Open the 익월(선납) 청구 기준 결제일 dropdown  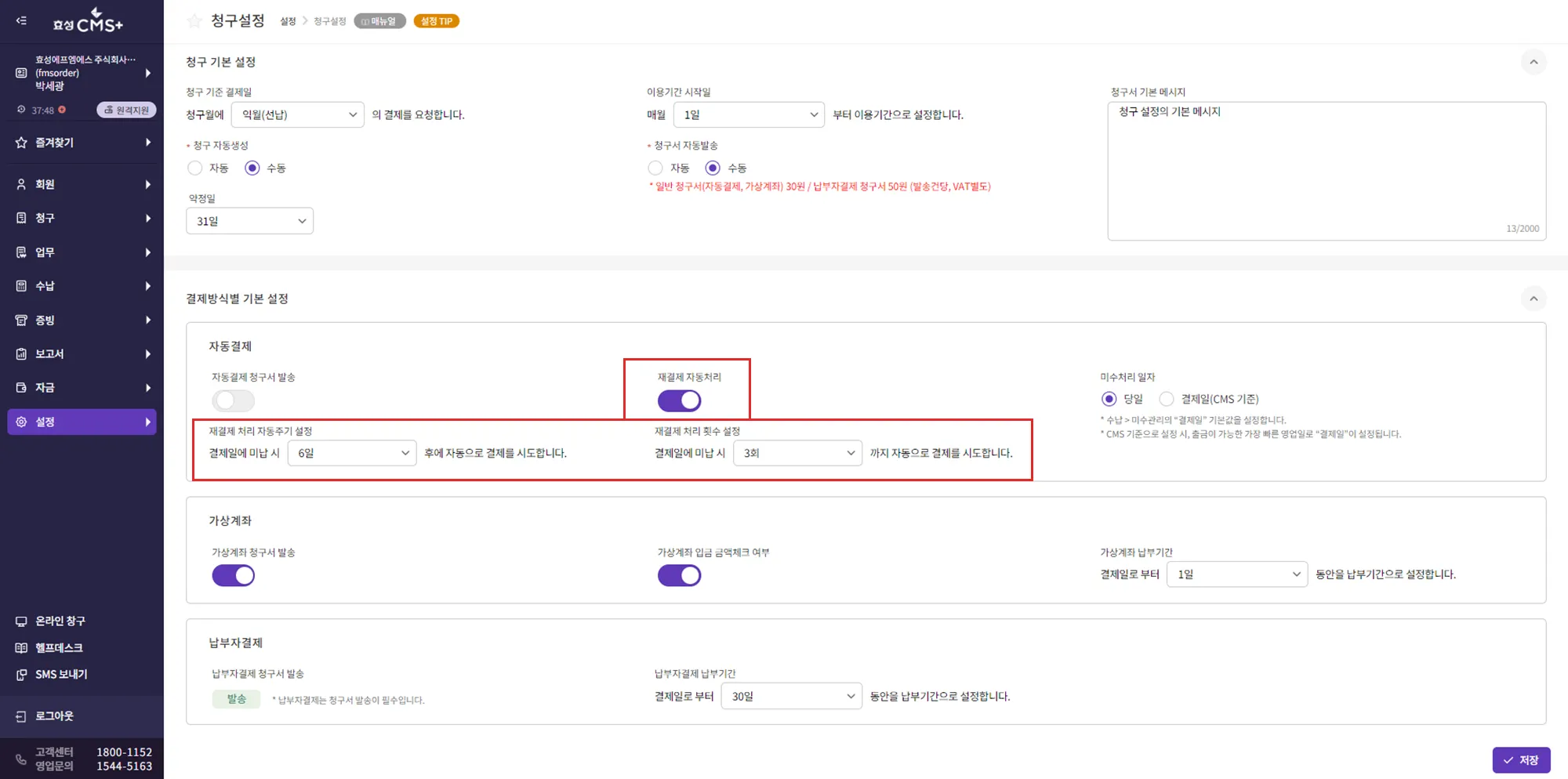click(297, 114)
